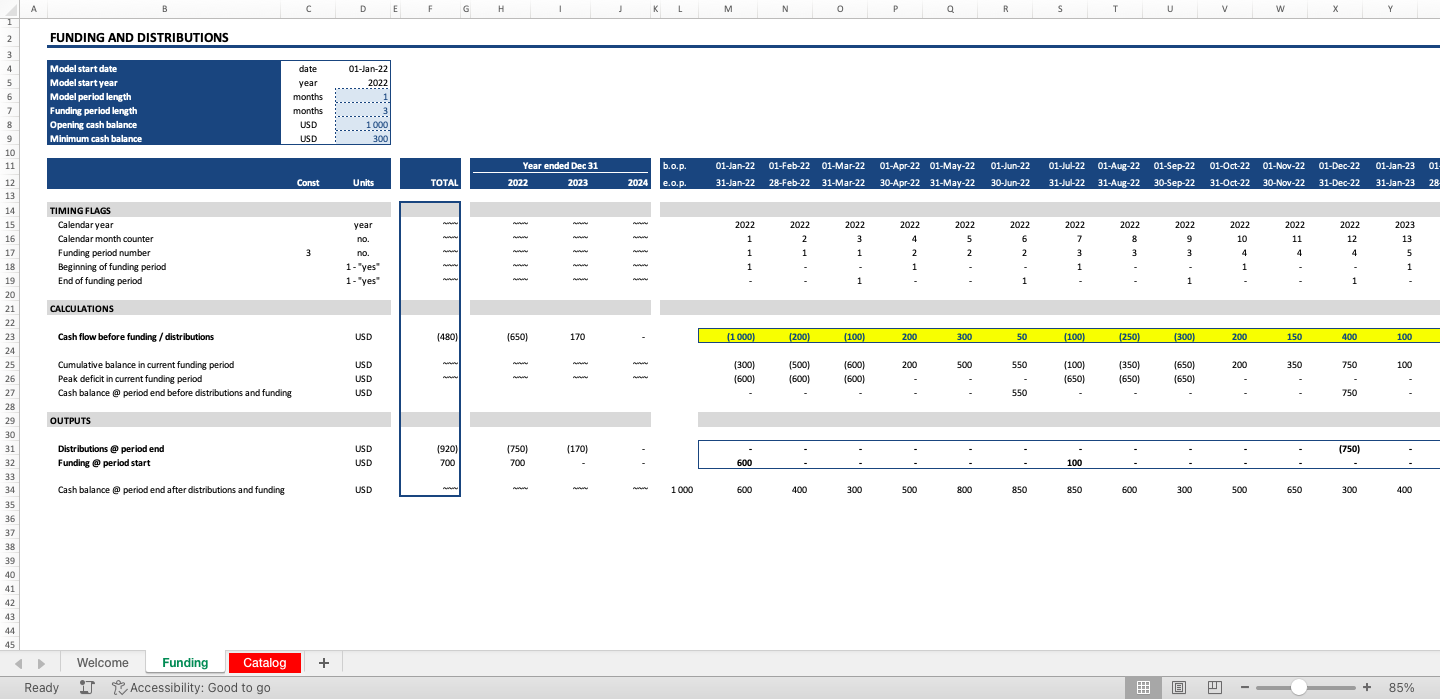Add a new sheet with the plus icon
This screenshot has height=699, width=1440.
click(x=323, y=662)
